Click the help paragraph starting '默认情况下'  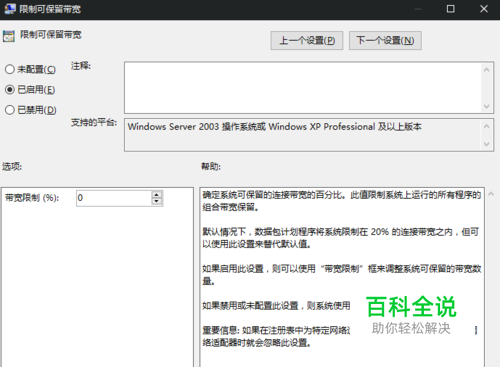pyautogui.click(x=341, y=238)
